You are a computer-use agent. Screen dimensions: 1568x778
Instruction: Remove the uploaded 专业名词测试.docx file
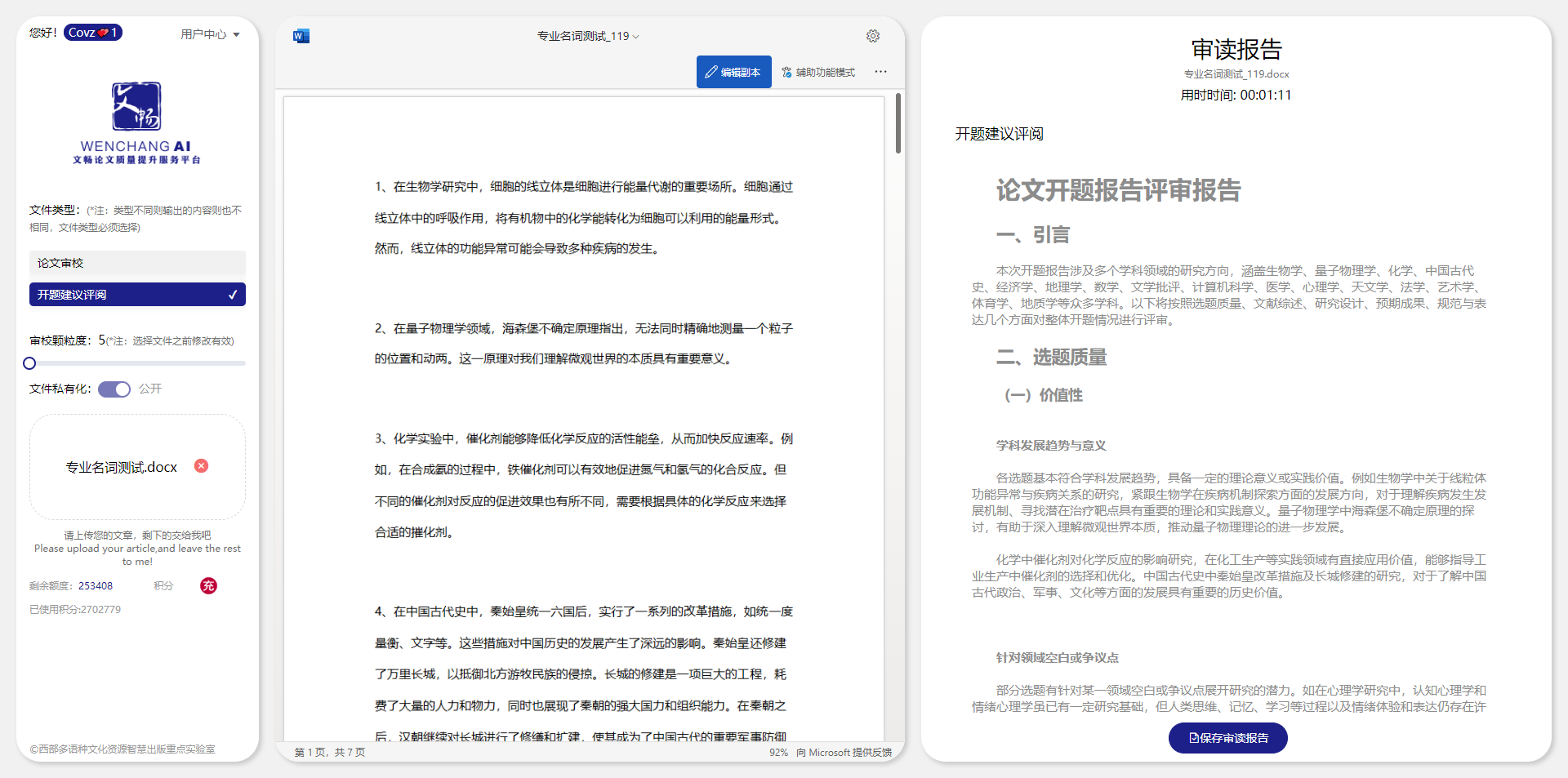201,466
